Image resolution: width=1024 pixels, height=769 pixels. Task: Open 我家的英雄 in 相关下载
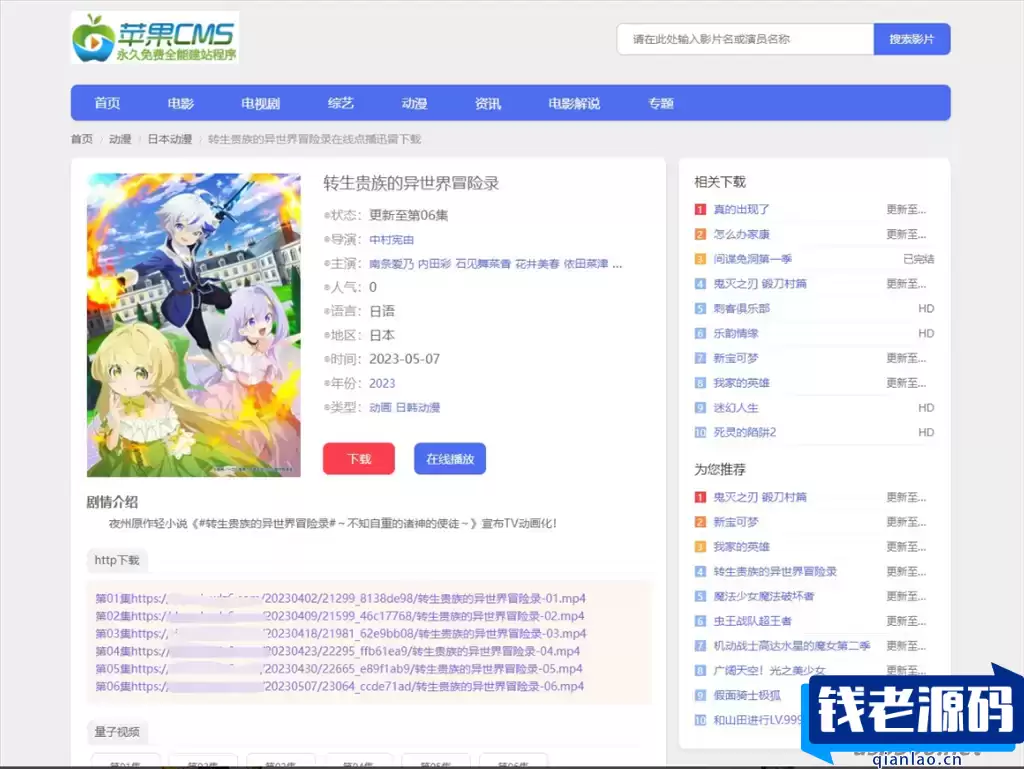pyautogui.click(x=741, y=383)
